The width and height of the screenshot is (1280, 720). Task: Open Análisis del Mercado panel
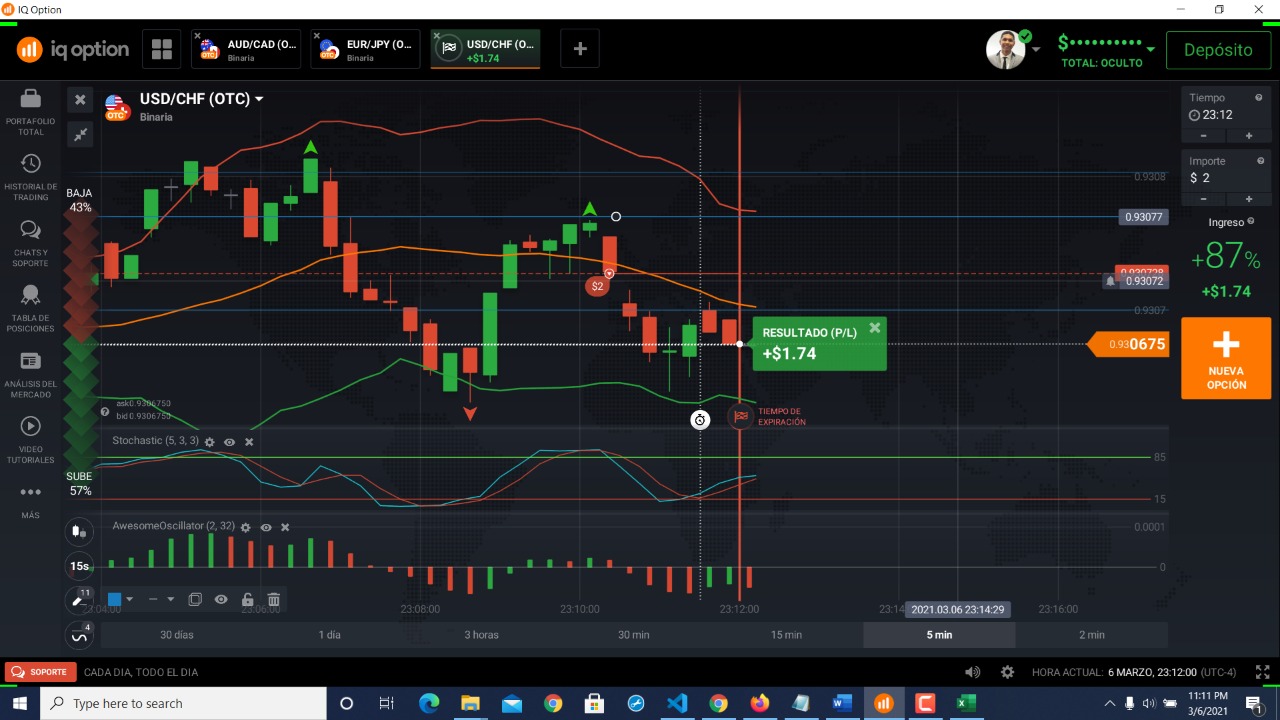coord(30,374)
